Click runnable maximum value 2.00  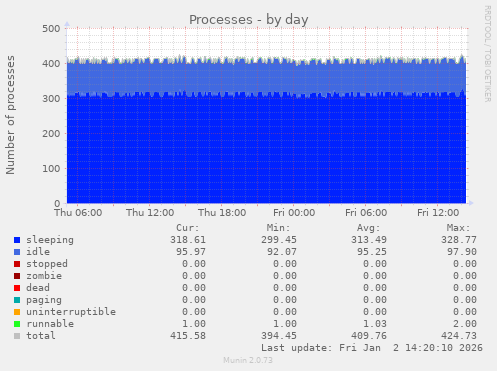coord(465,324)
